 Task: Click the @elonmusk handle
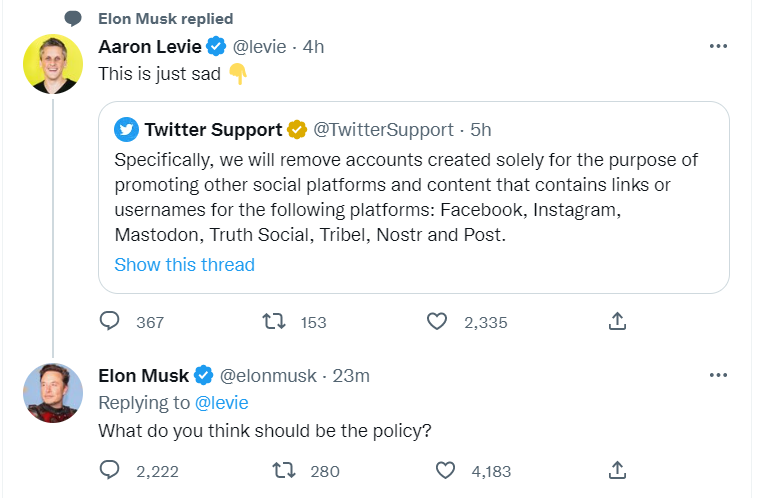(x=267, y=376)
